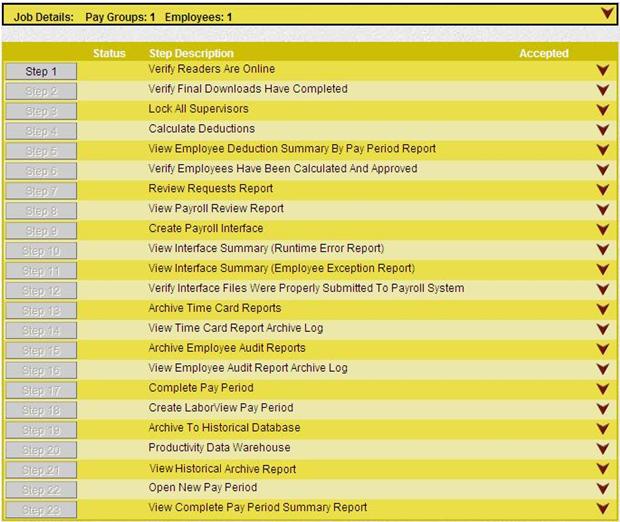Expand the Job Details header arrow
620x522 pixels.
(606, 14)
